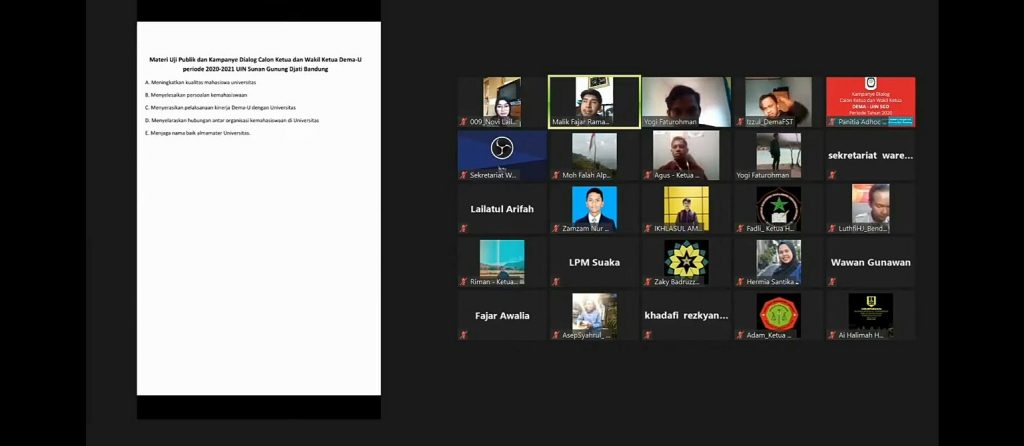This screenshot has width=1024, height=446.
Task: Select the Adam_Ketua participant tile
Action: click(778, 314)
